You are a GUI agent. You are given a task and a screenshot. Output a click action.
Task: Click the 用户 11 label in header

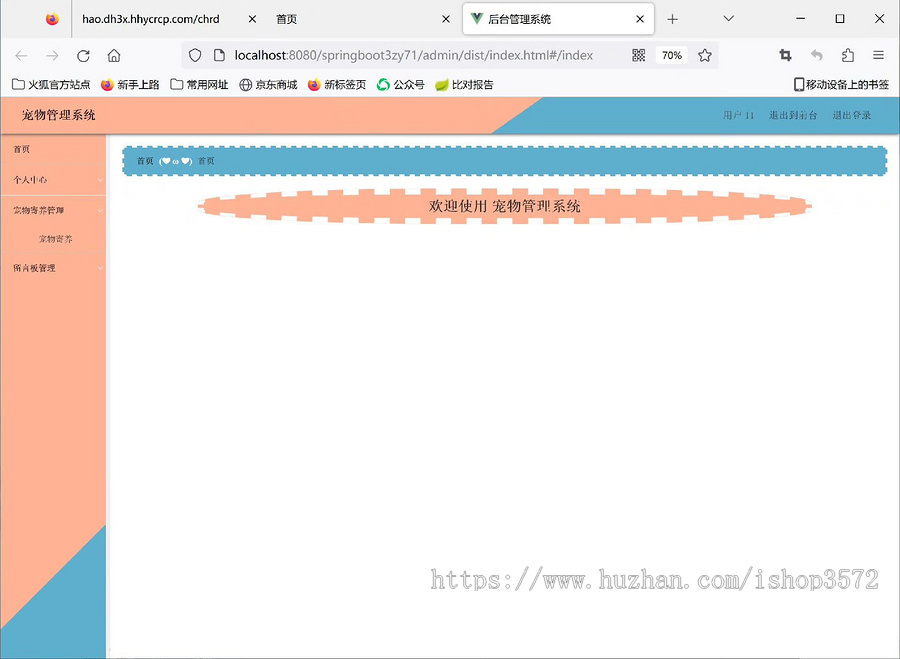[738, 115]
